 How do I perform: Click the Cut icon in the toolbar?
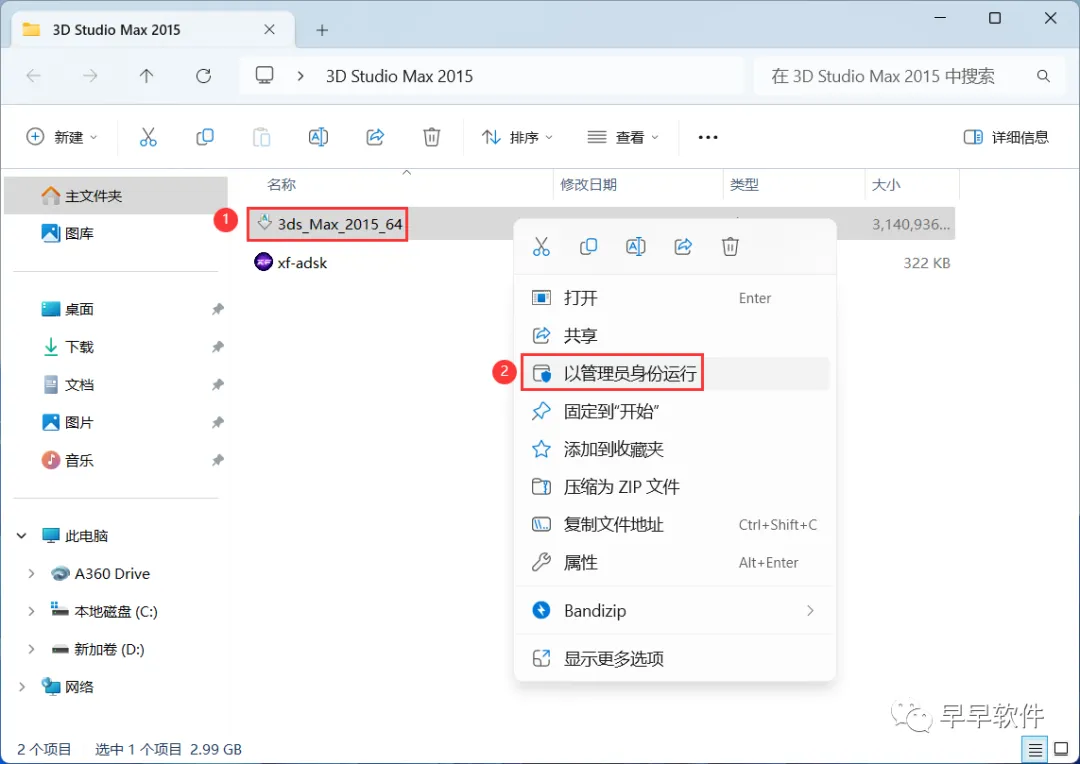(x=148, y=137)
